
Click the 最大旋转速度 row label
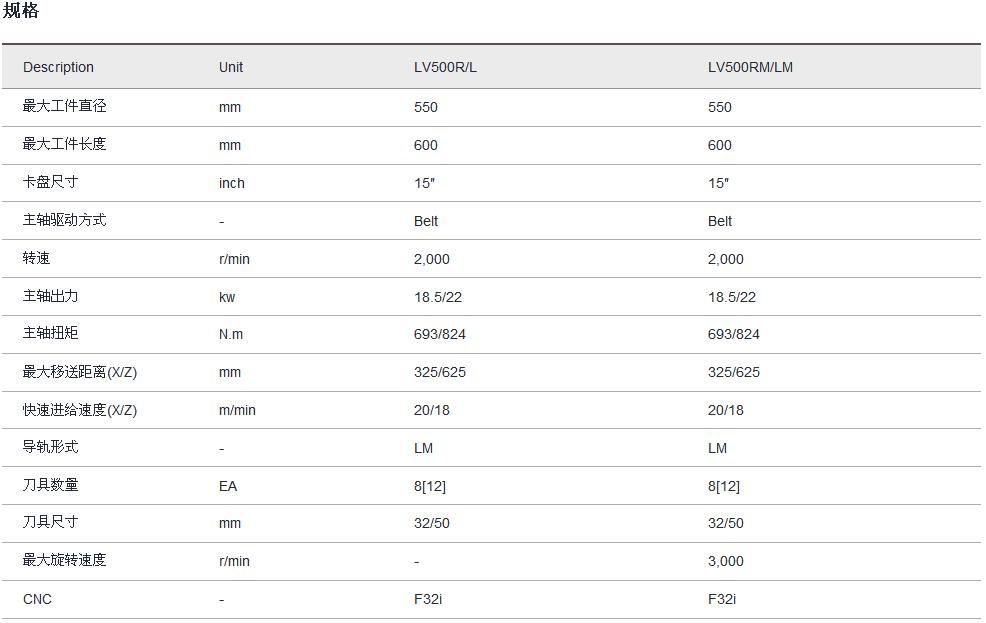pos(64,560)
